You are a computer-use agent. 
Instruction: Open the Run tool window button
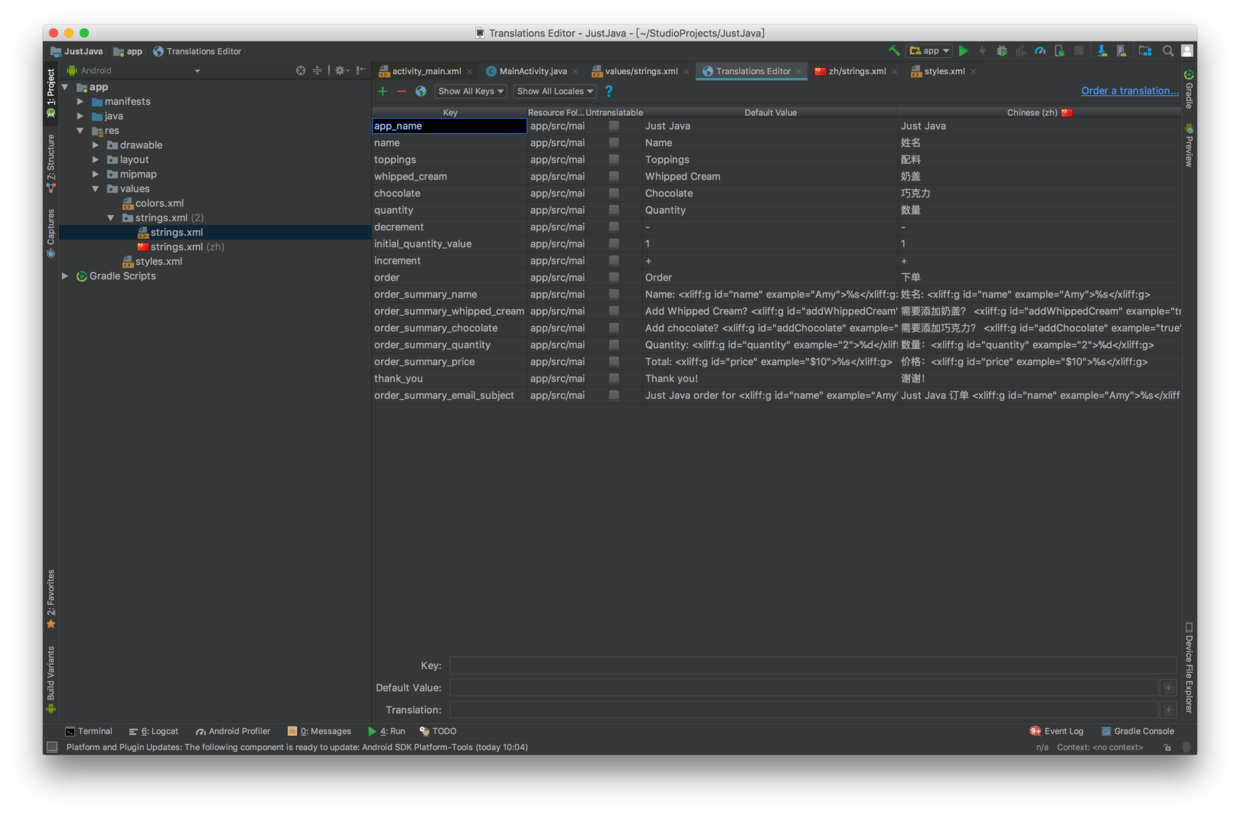pyautogui.click(x=387, y=731)
